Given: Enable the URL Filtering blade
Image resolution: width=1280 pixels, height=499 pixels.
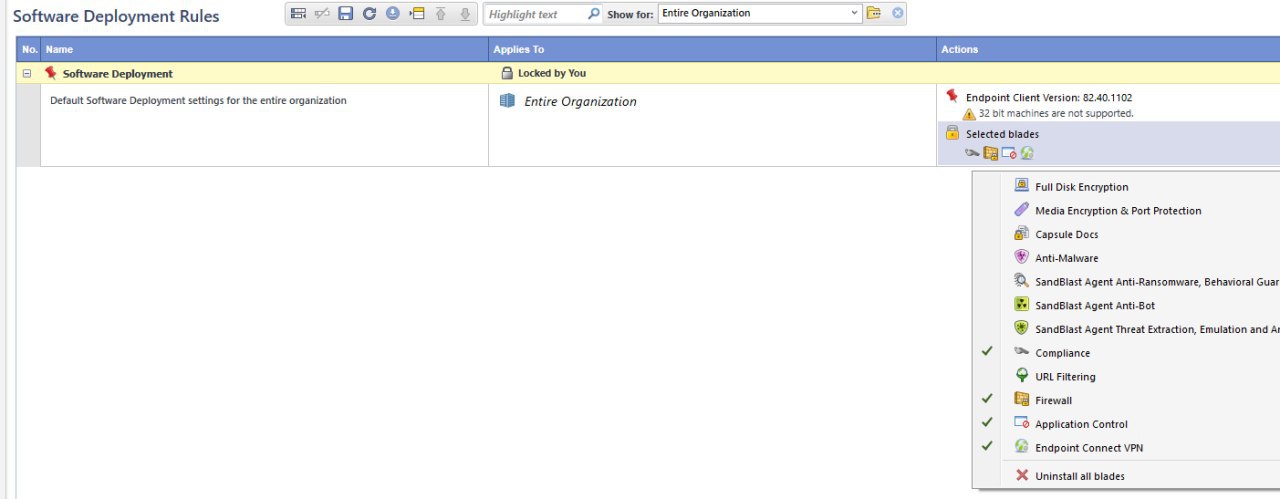Looking at the screenshot, I should point(1127,377).
